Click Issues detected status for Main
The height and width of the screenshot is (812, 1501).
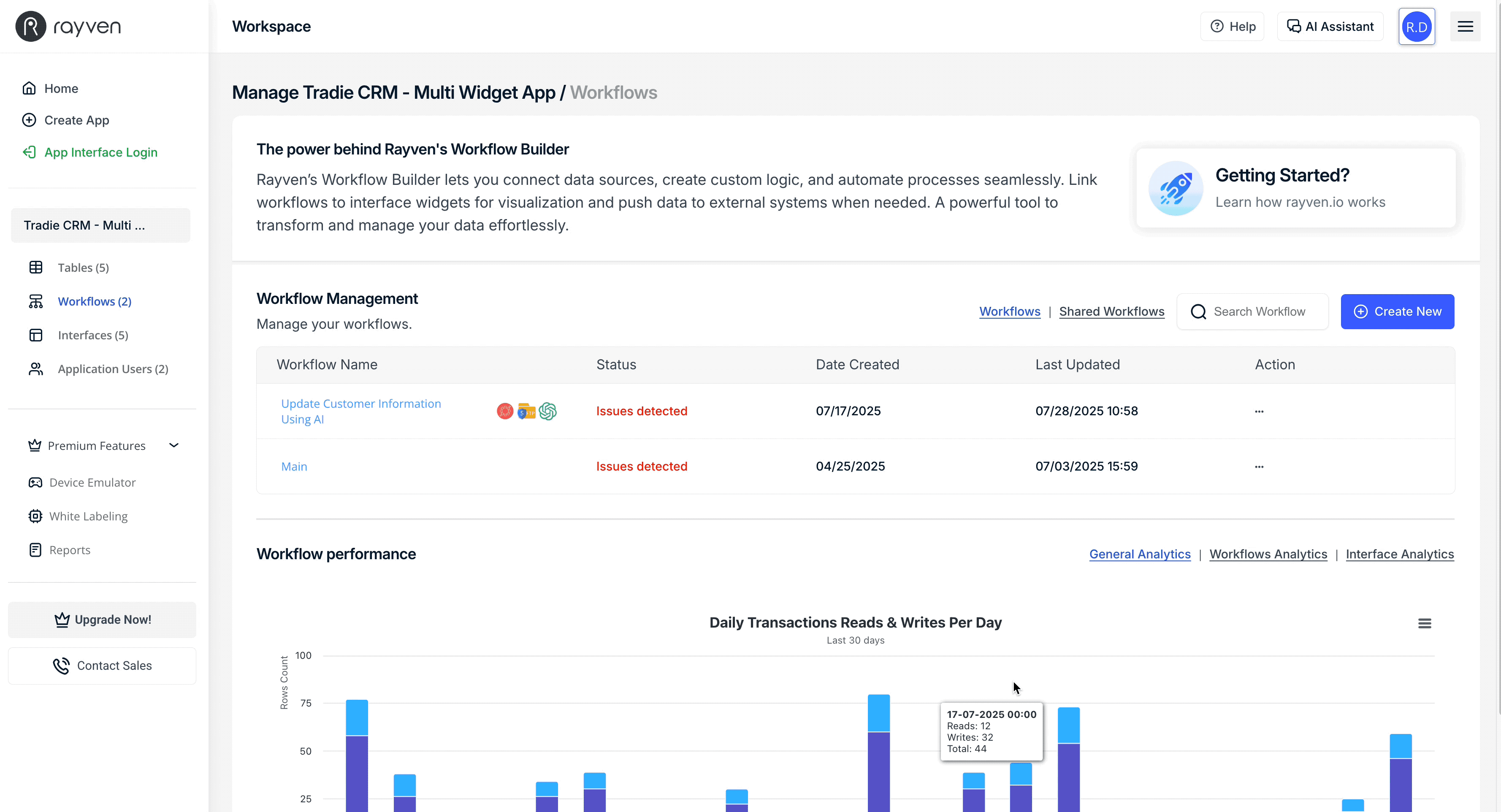642,467
